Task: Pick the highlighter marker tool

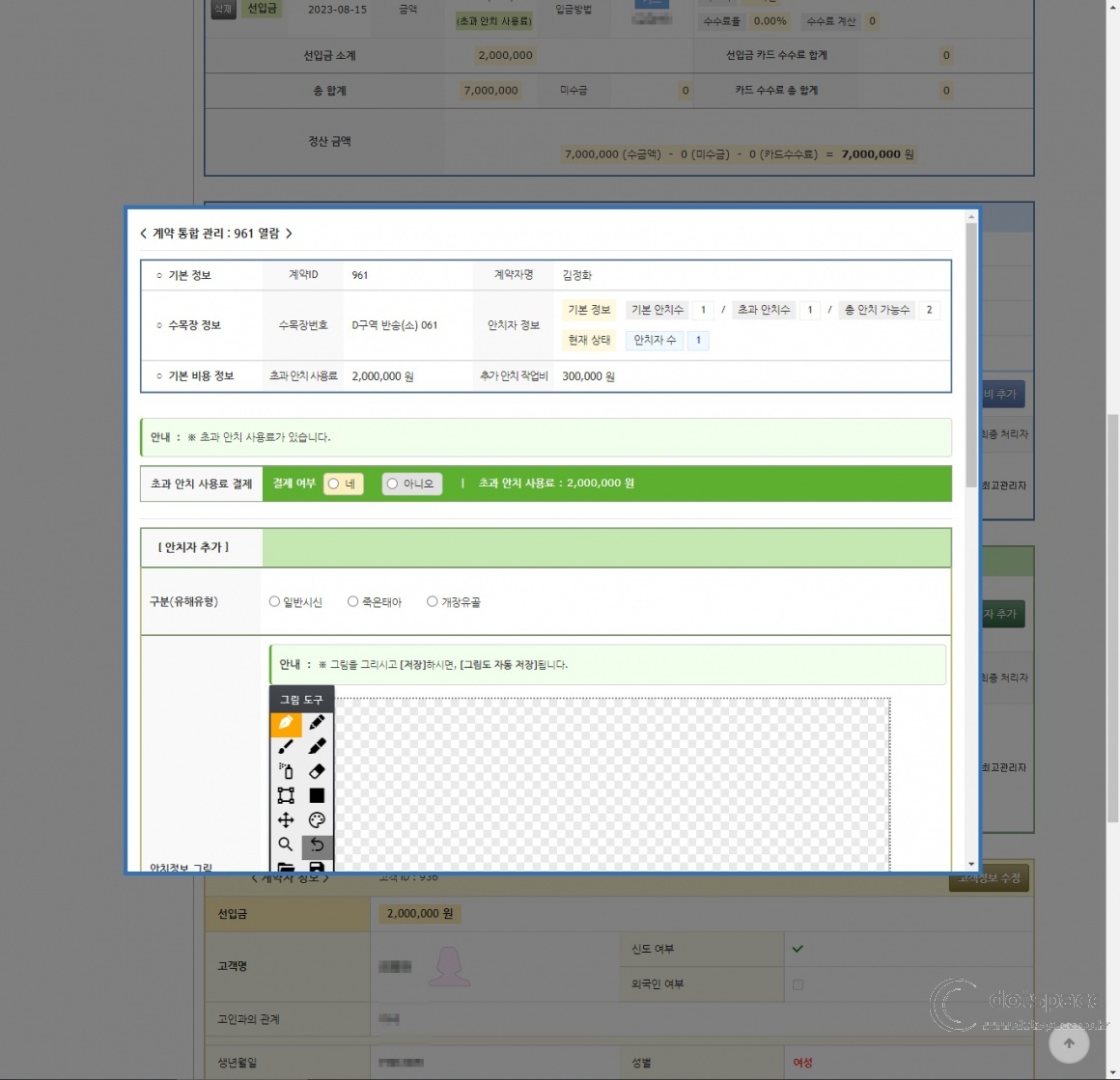Action: point(317,747)
